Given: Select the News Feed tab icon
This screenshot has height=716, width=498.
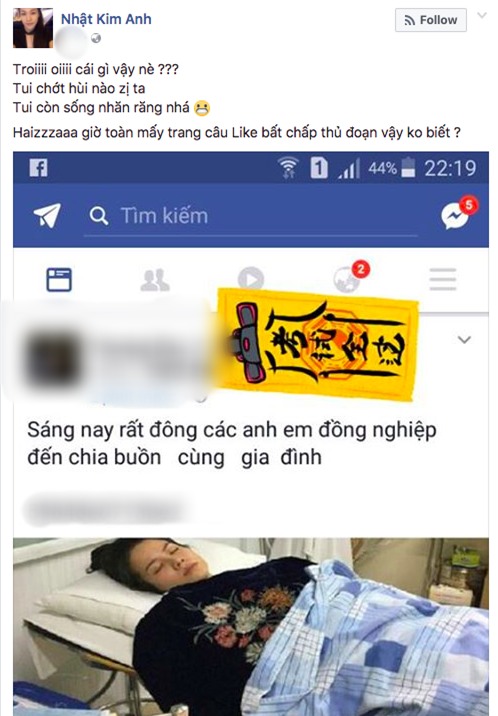Looking at the screenshot, I should coord(59,280).
